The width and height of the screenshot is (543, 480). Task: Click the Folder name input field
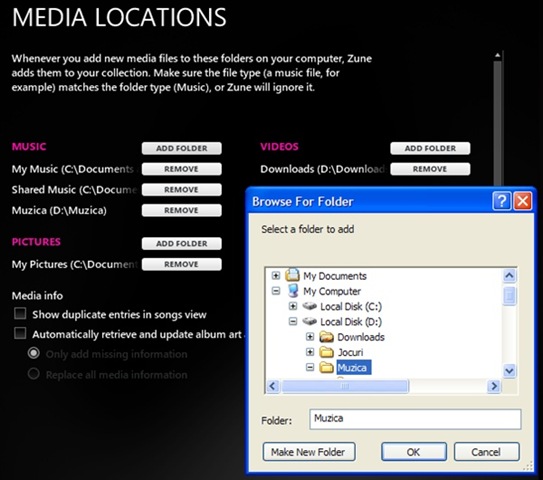click(x=415, y=419)
